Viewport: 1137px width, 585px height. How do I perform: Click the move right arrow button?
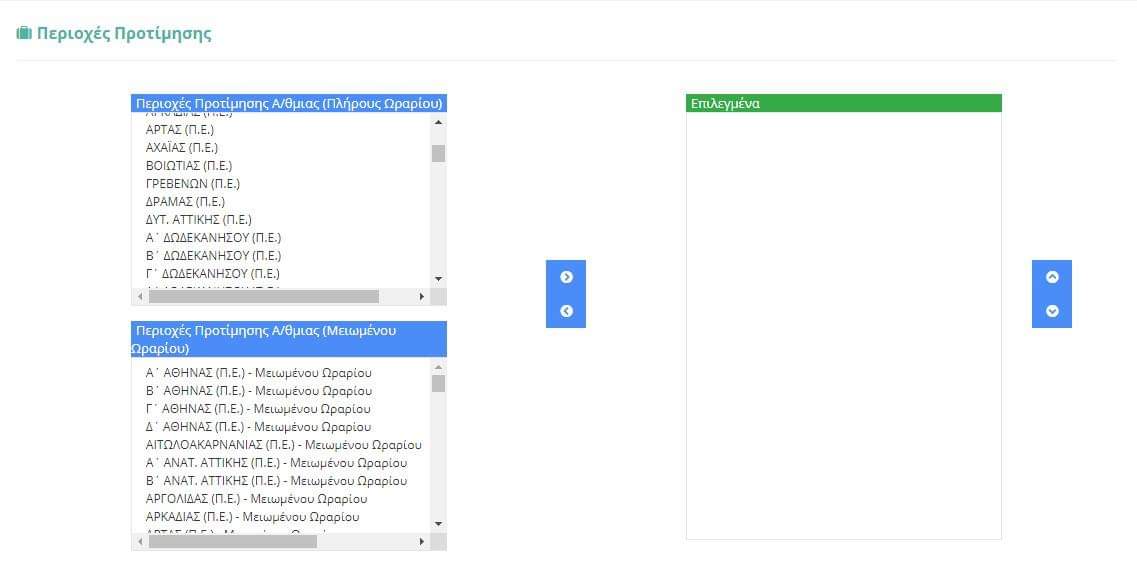pos(566,277)
